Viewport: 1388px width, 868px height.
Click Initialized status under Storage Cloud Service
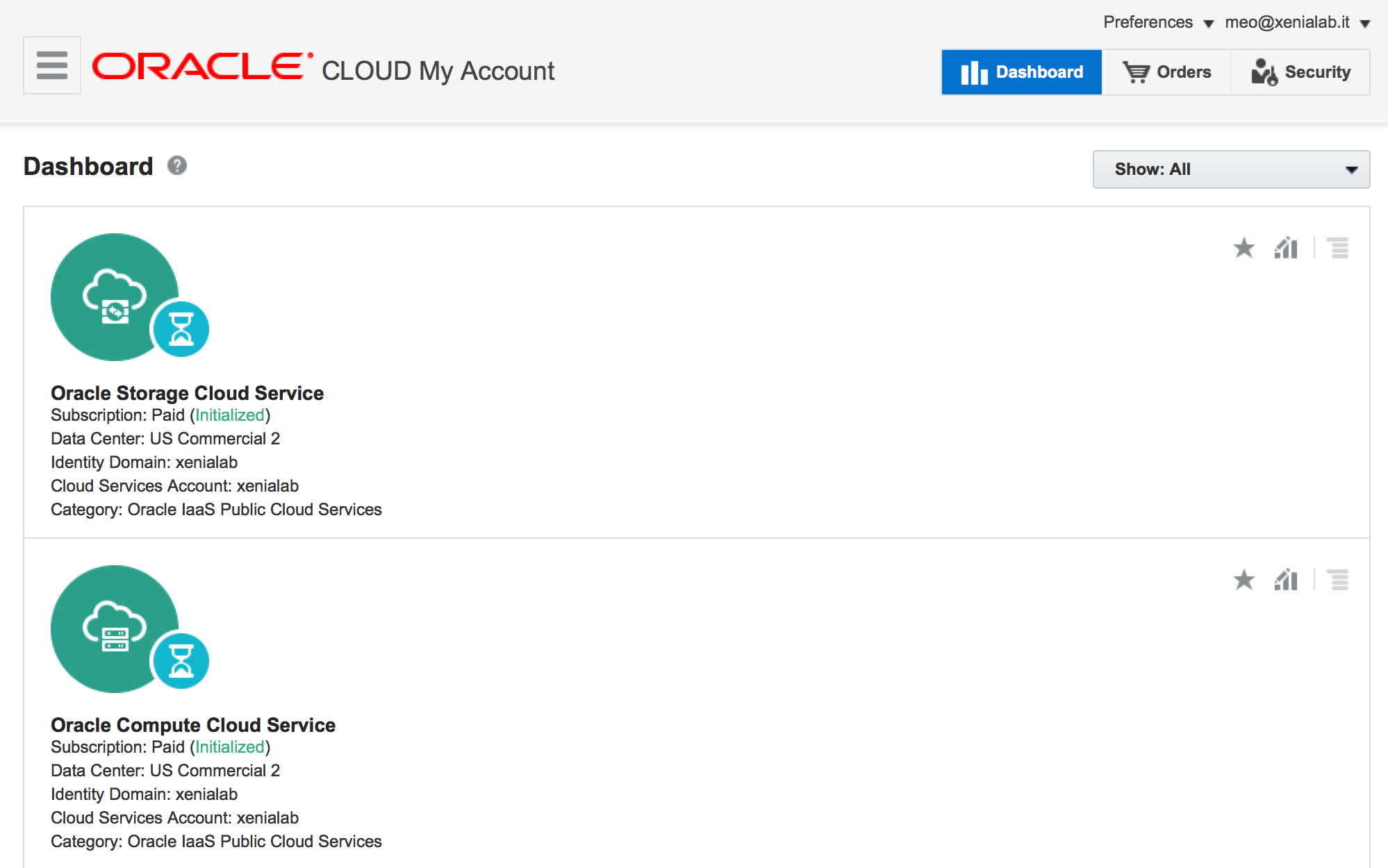coord(230,415)
